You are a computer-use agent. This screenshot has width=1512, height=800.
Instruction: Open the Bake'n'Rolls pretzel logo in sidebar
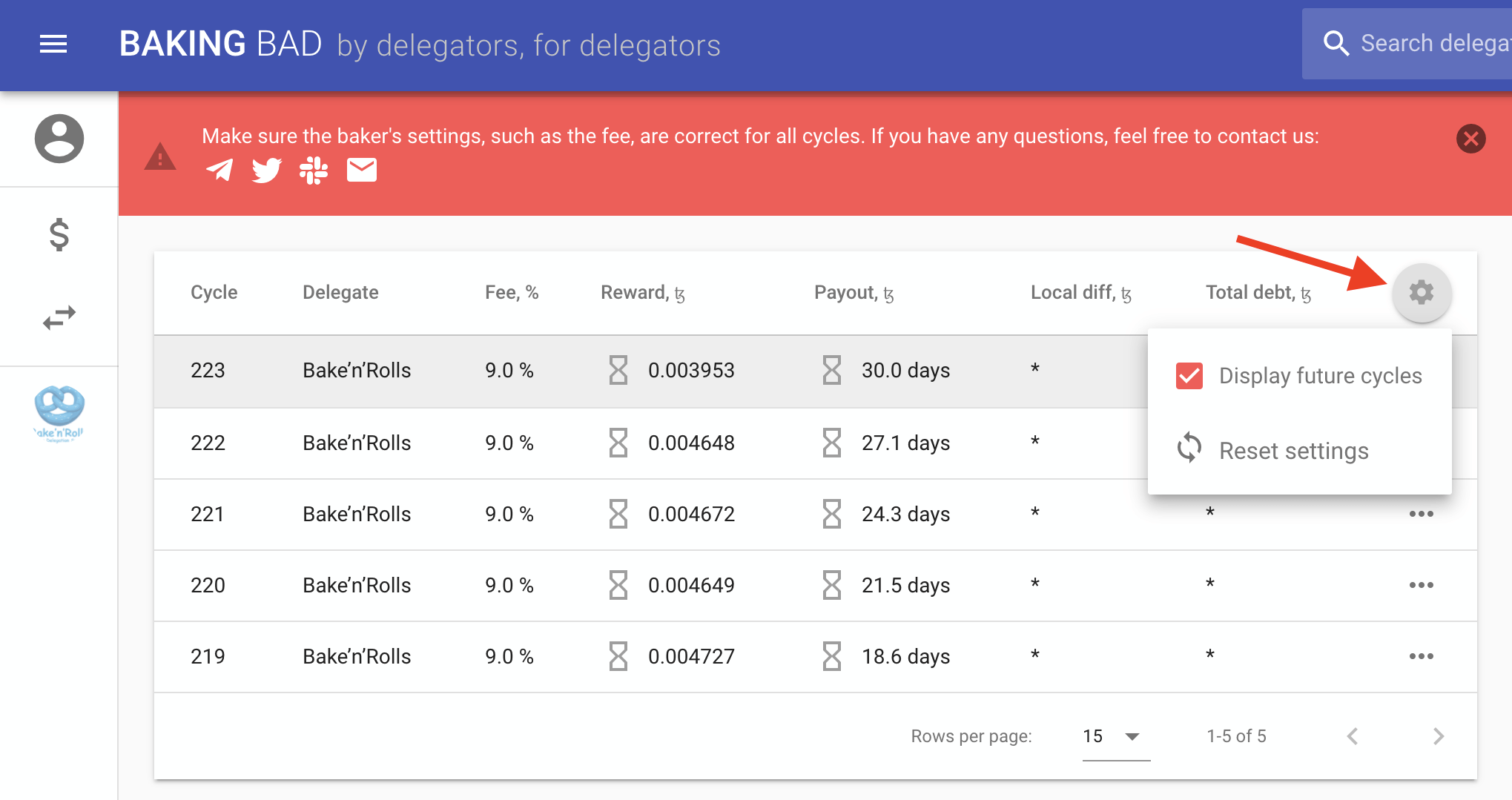pos(59,414)
